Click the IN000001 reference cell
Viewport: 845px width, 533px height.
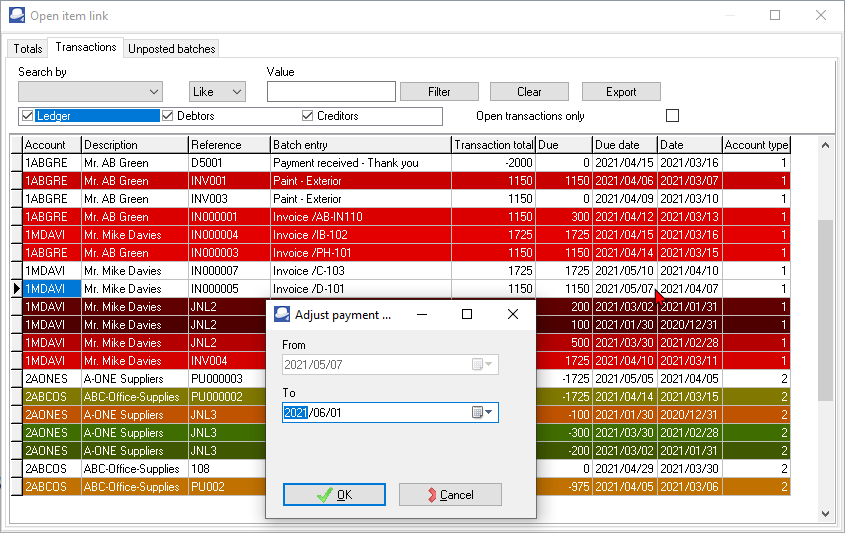click(230, 217)
